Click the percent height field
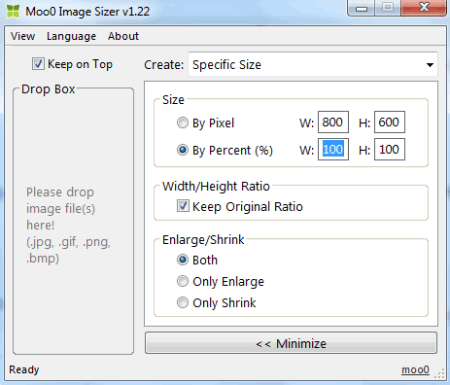This screenshot has height=385, width=450. 389,149
